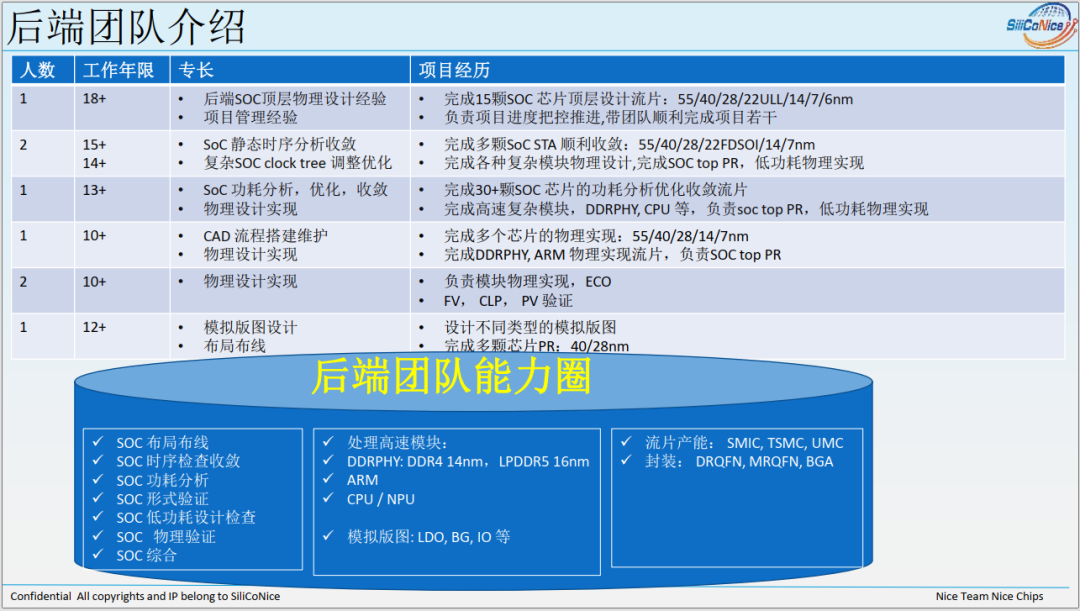The image size is (1080, 611).
Task: Click the Confidential copyright notice
Action: [x=145, y=597]
